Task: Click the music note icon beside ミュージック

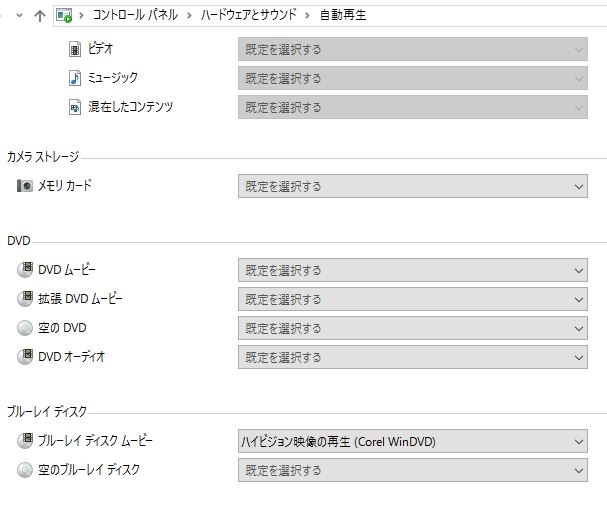Action: pyautogui.click(x=74, y=77)
